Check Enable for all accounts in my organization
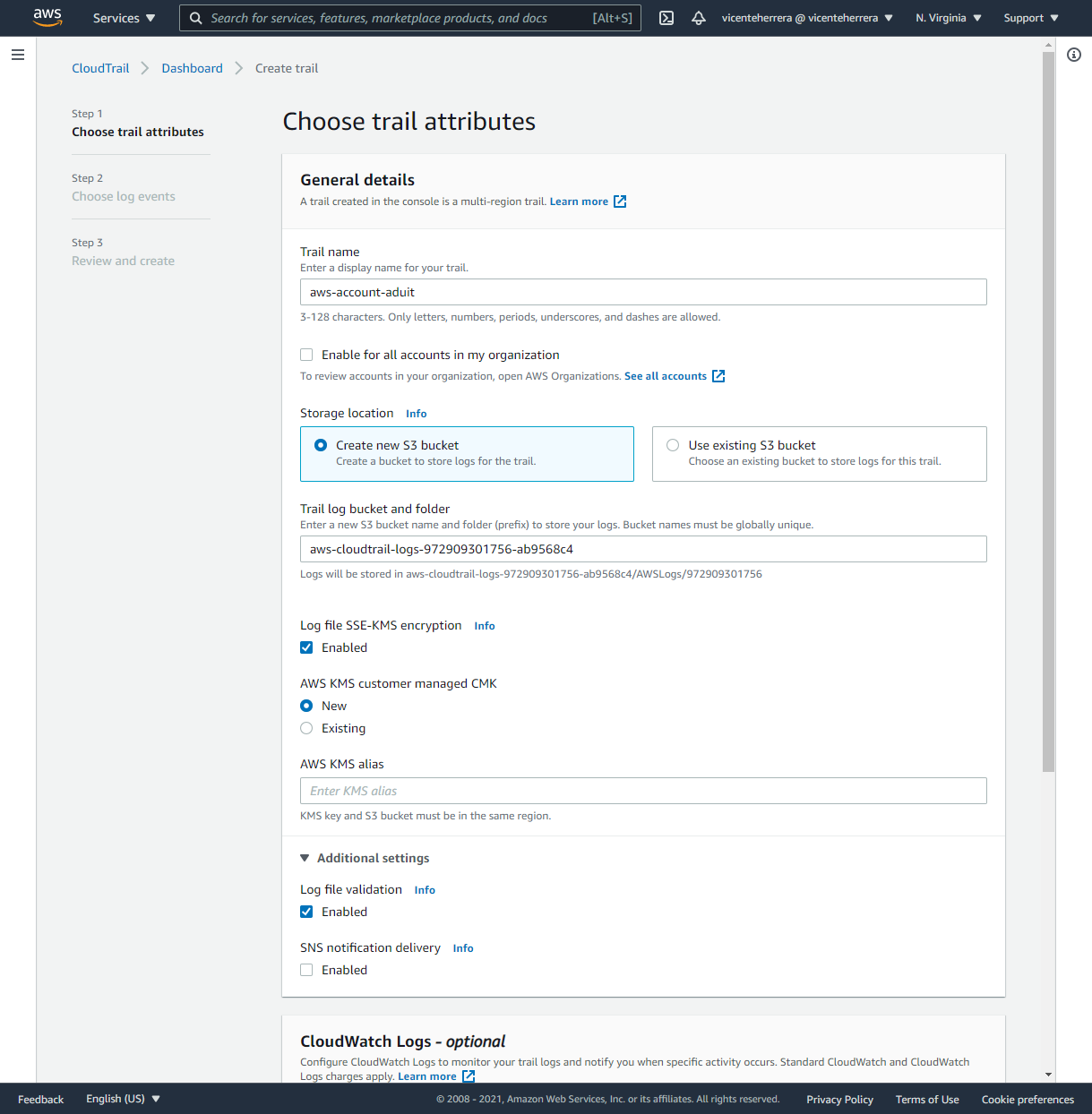Image resolution: width=1092 pixels, height=1114 pixels. 306,355
